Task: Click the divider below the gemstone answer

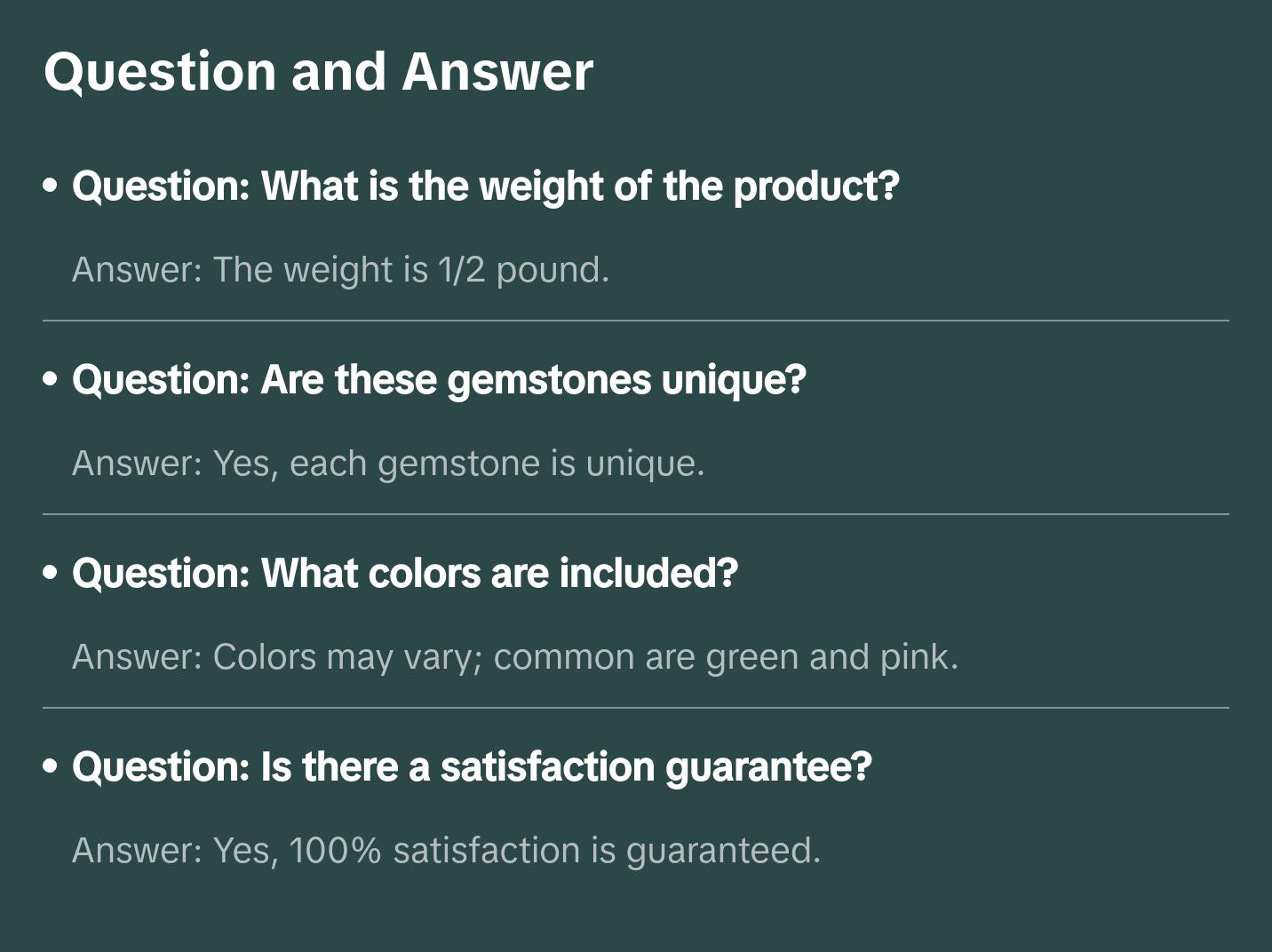Action: coord(636,514)
